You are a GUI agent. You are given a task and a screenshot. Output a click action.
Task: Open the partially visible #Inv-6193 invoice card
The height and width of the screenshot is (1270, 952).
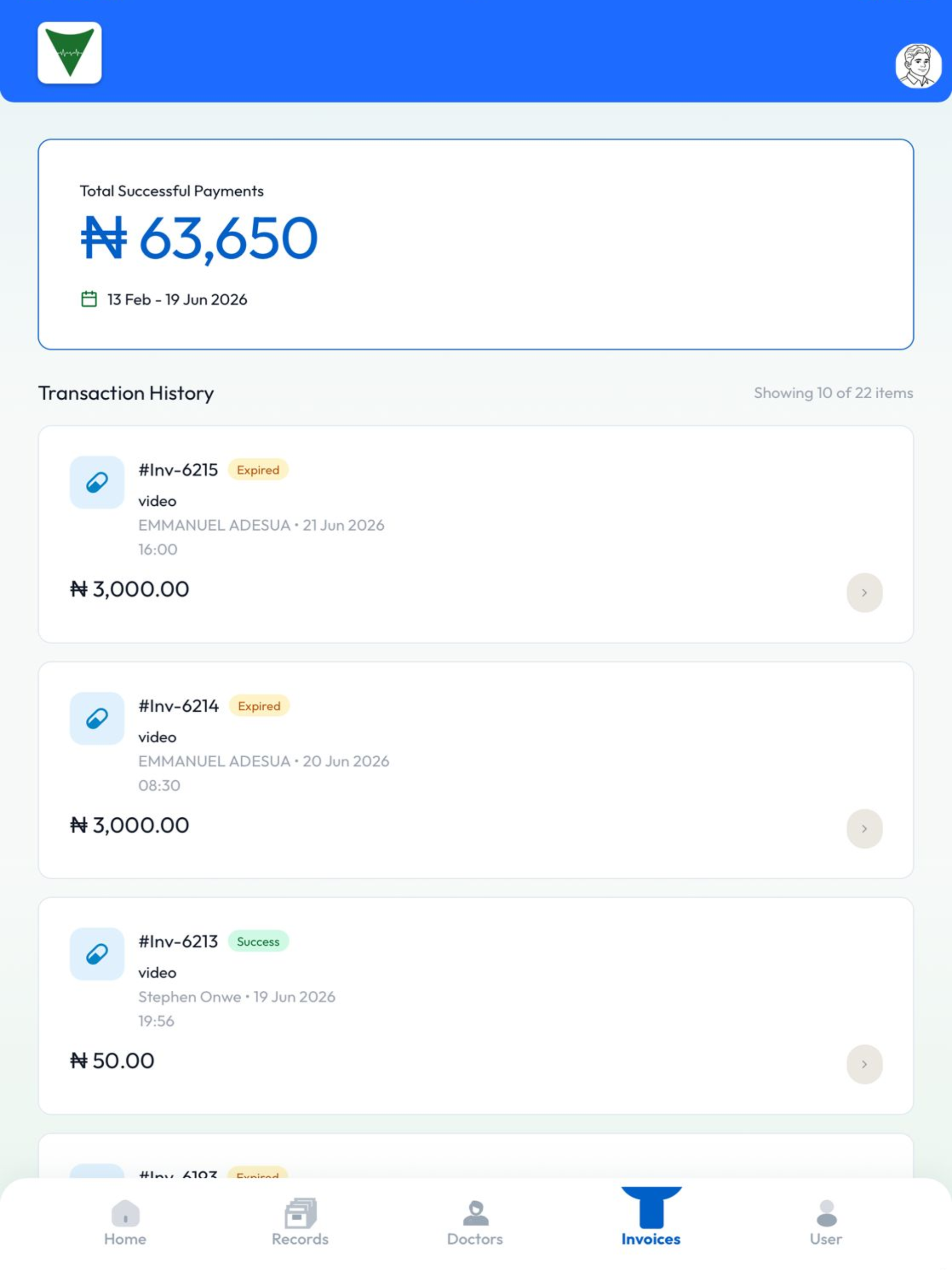click(476, 1156)
